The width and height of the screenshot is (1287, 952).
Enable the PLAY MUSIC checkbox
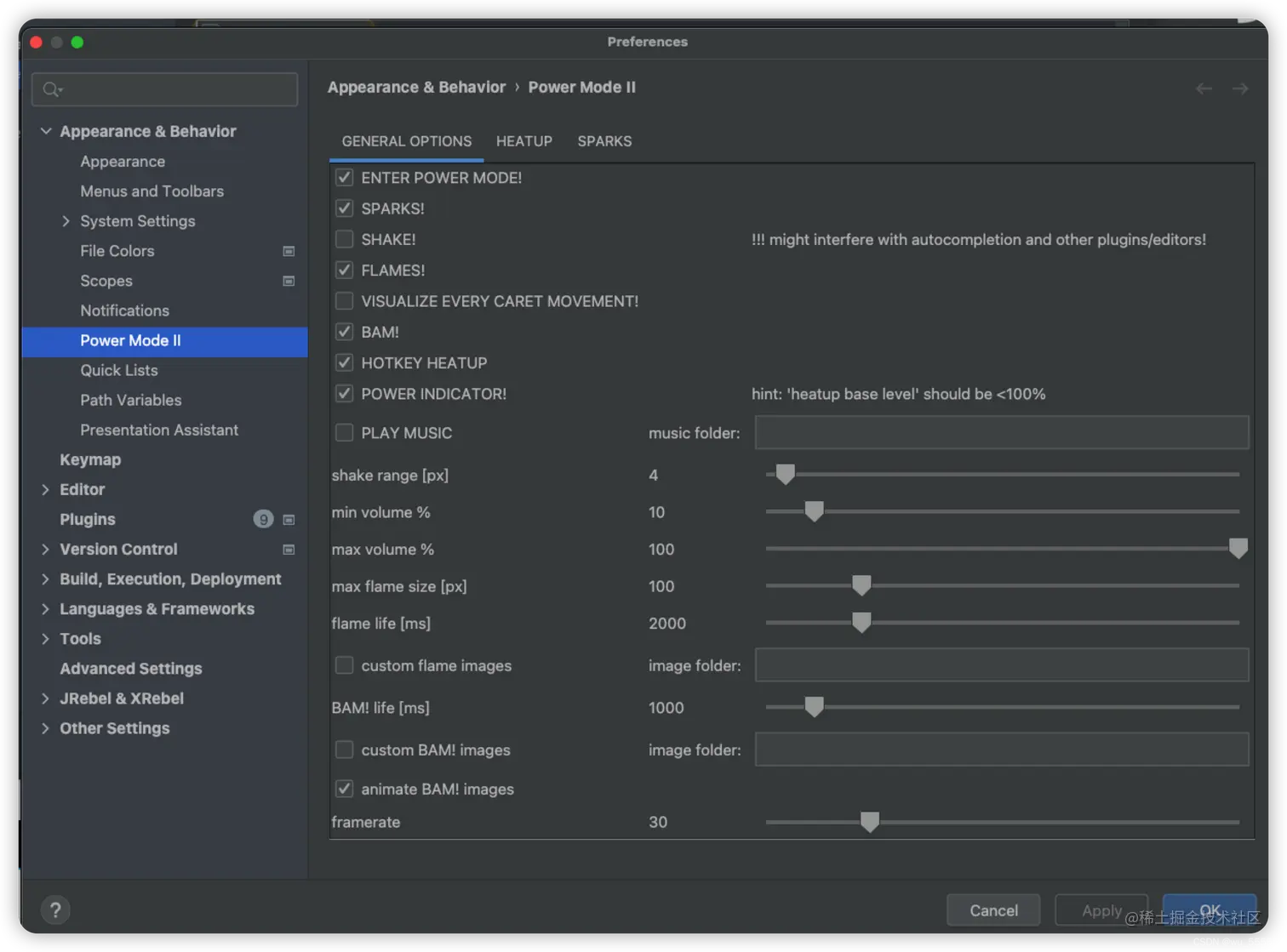click(x=345, y=433)
